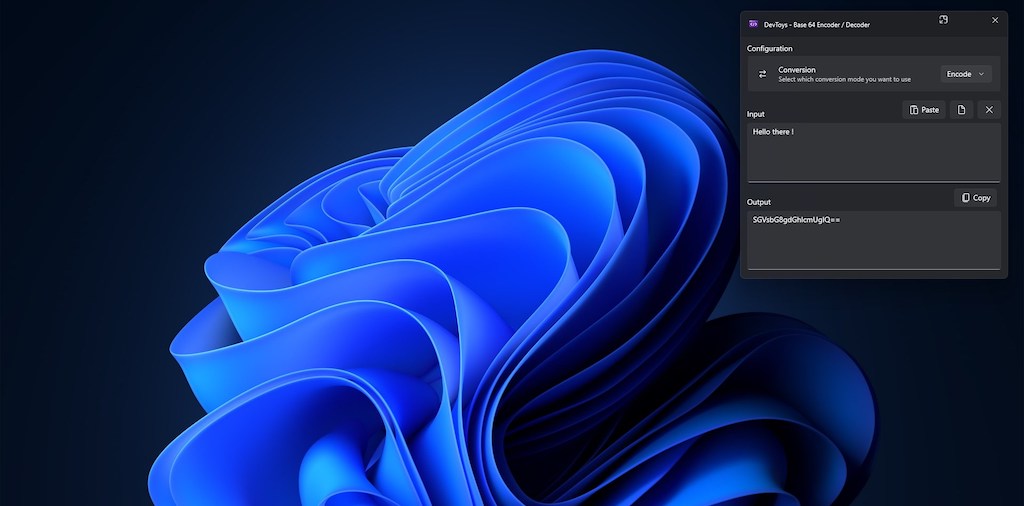Click the DevToys Base 64 Encoder title text
Viewport: 1024px width, 506px height.
click(816, 24)
